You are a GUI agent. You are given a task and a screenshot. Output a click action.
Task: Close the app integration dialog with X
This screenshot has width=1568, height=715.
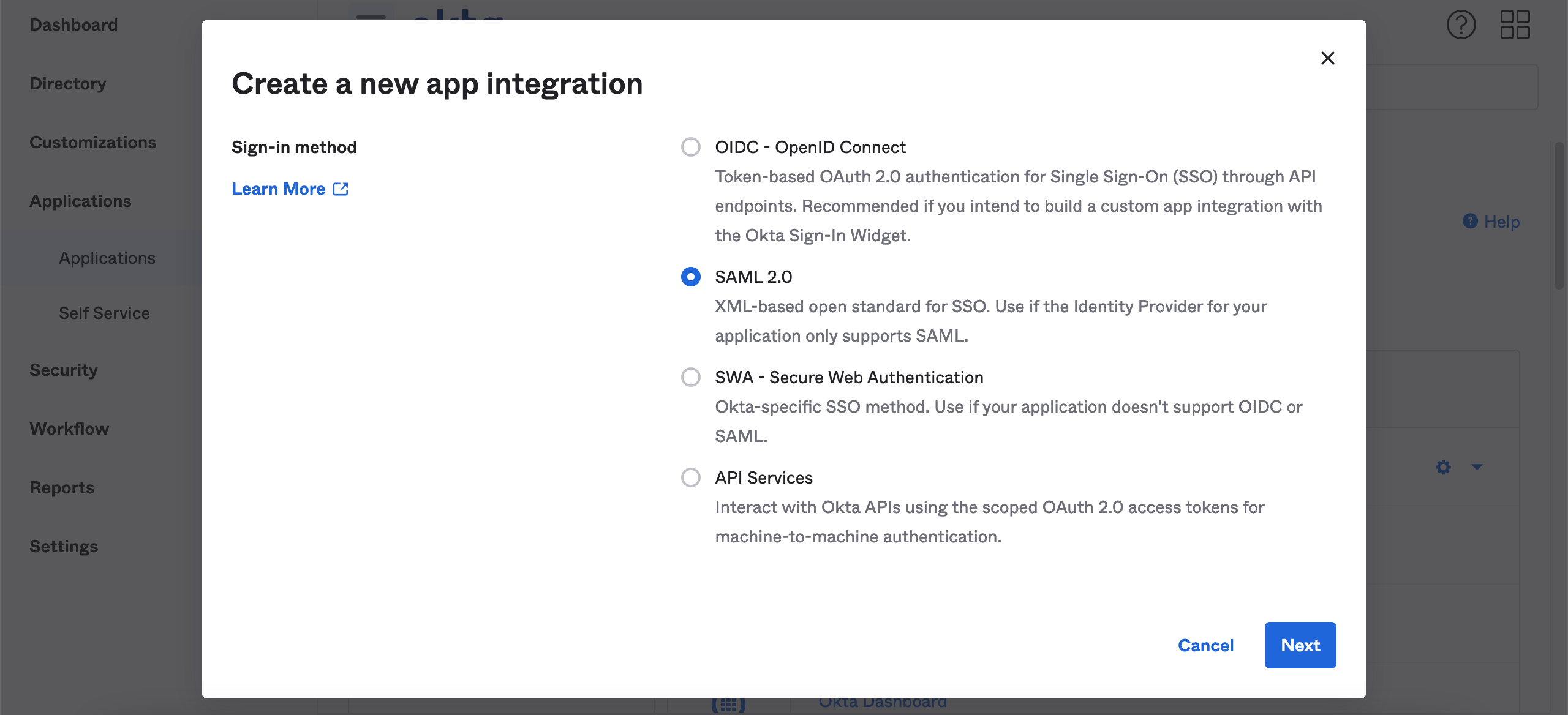point(1327,58)
